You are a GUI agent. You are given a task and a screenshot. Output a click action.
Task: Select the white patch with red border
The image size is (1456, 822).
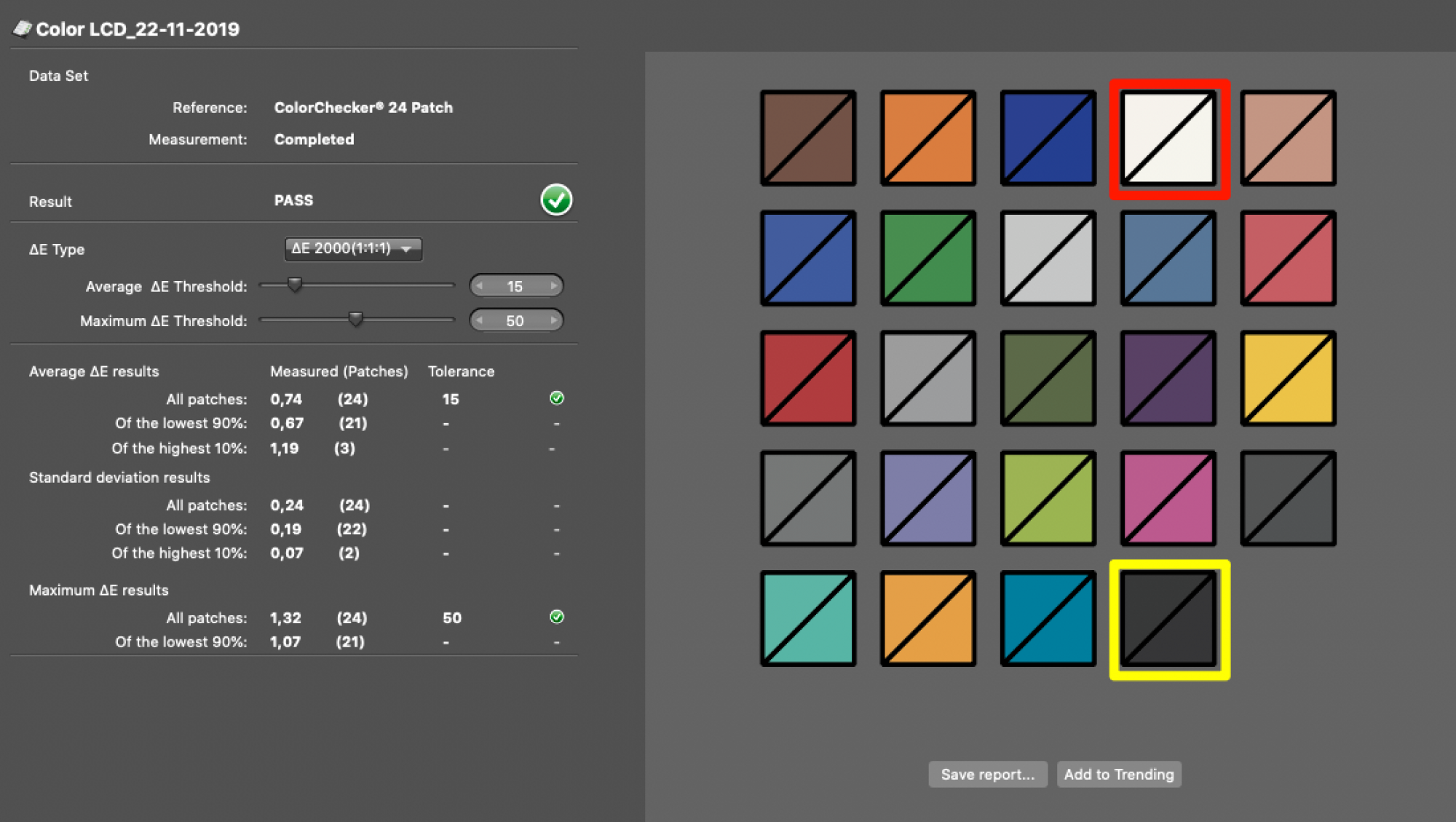point(1168,138)
